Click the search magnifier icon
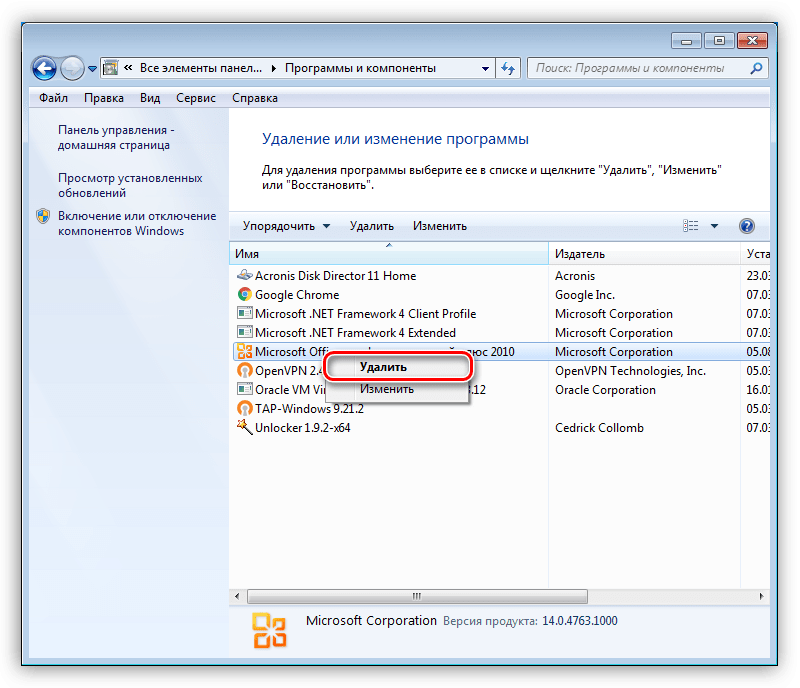 click(756, 68)
